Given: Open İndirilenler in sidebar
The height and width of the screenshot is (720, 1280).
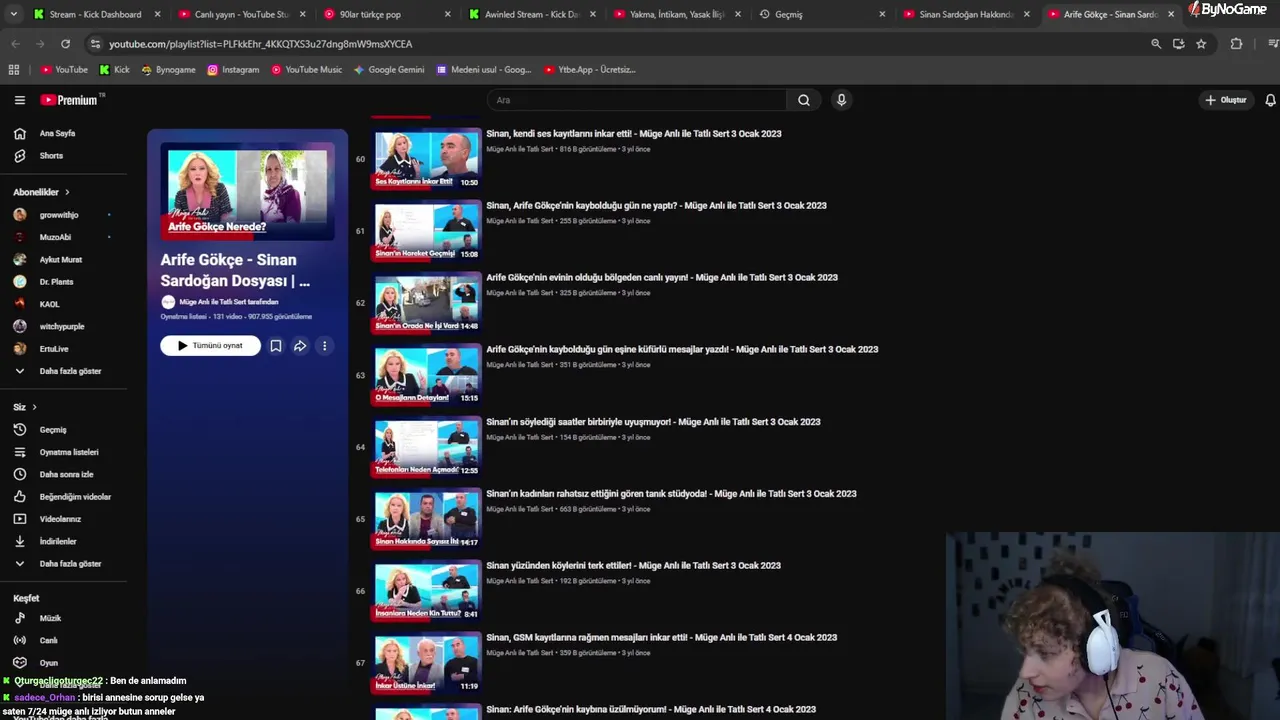Looking at the screenshot, I should 58,541.
